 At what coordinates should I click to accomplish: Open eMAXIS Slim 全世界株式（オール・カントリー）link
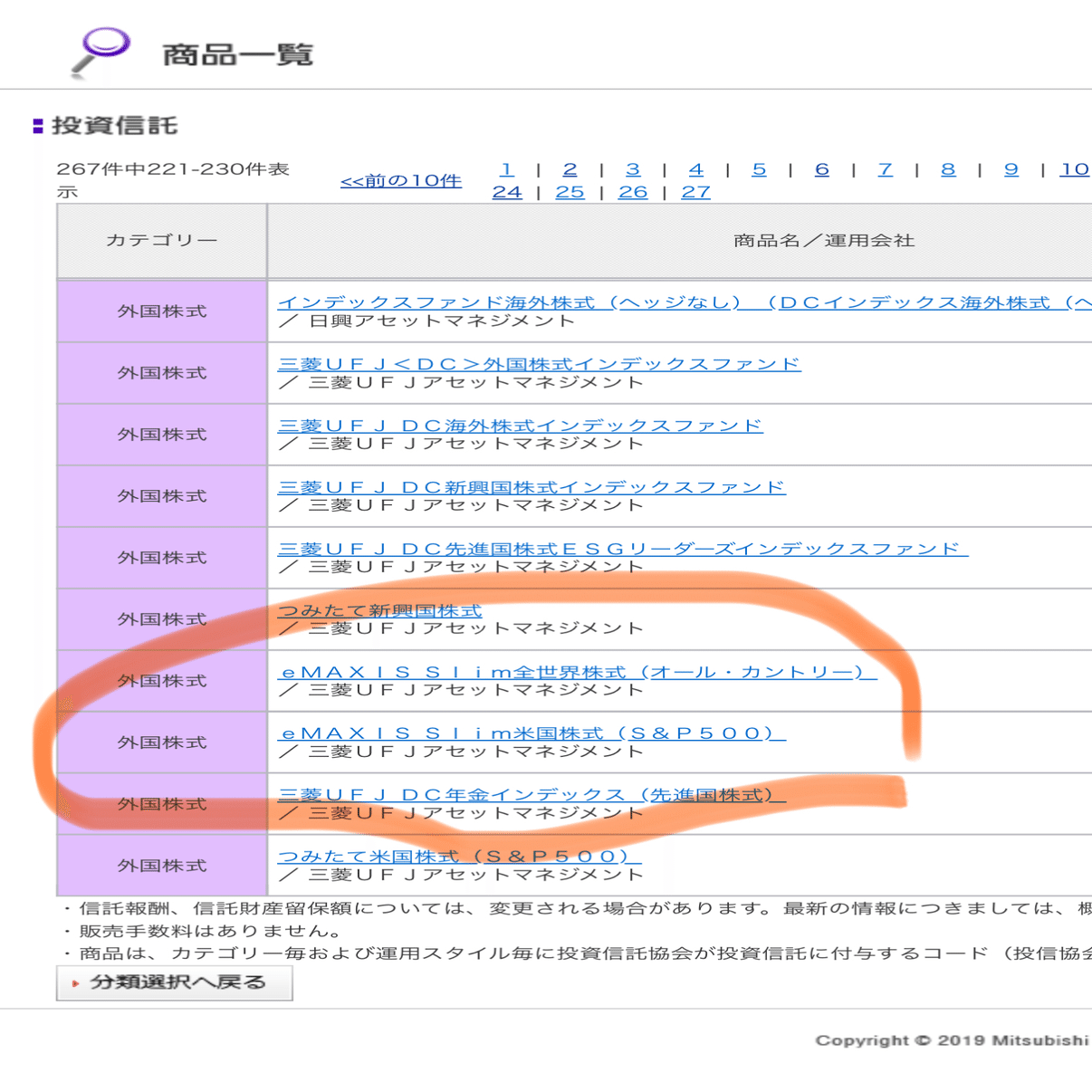pos(575,672)
